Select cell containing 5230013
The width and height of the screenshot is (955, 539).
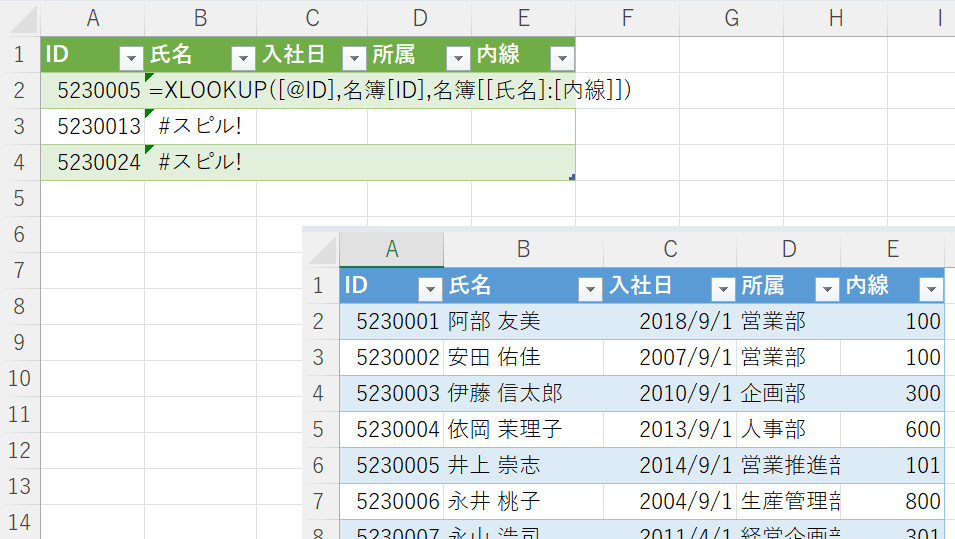93,127
